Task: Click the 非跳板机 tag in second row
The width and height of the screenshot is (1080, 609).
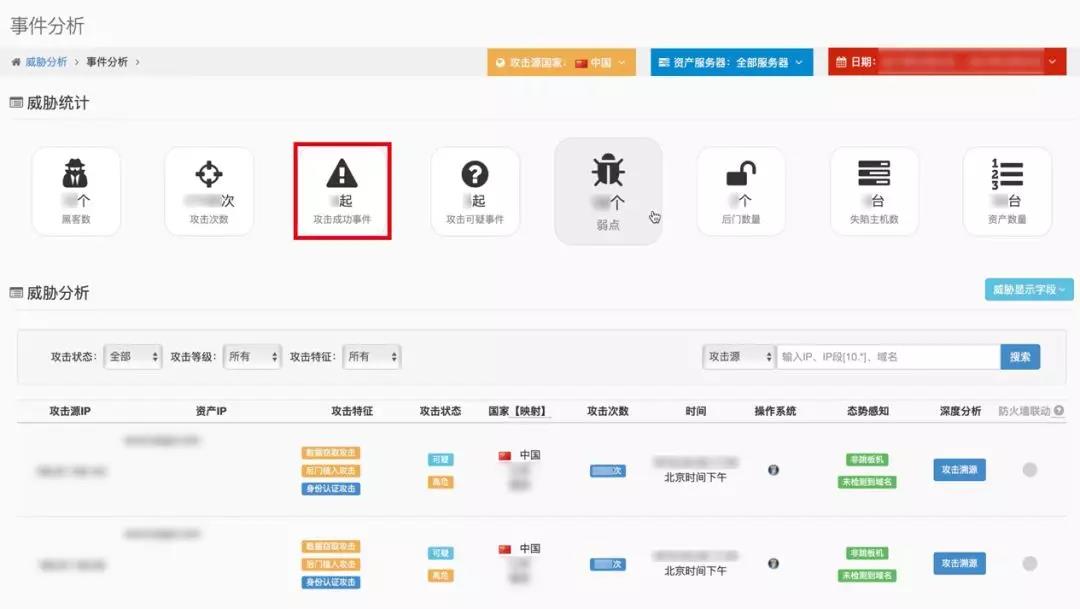Action: (x=867, y=553)
